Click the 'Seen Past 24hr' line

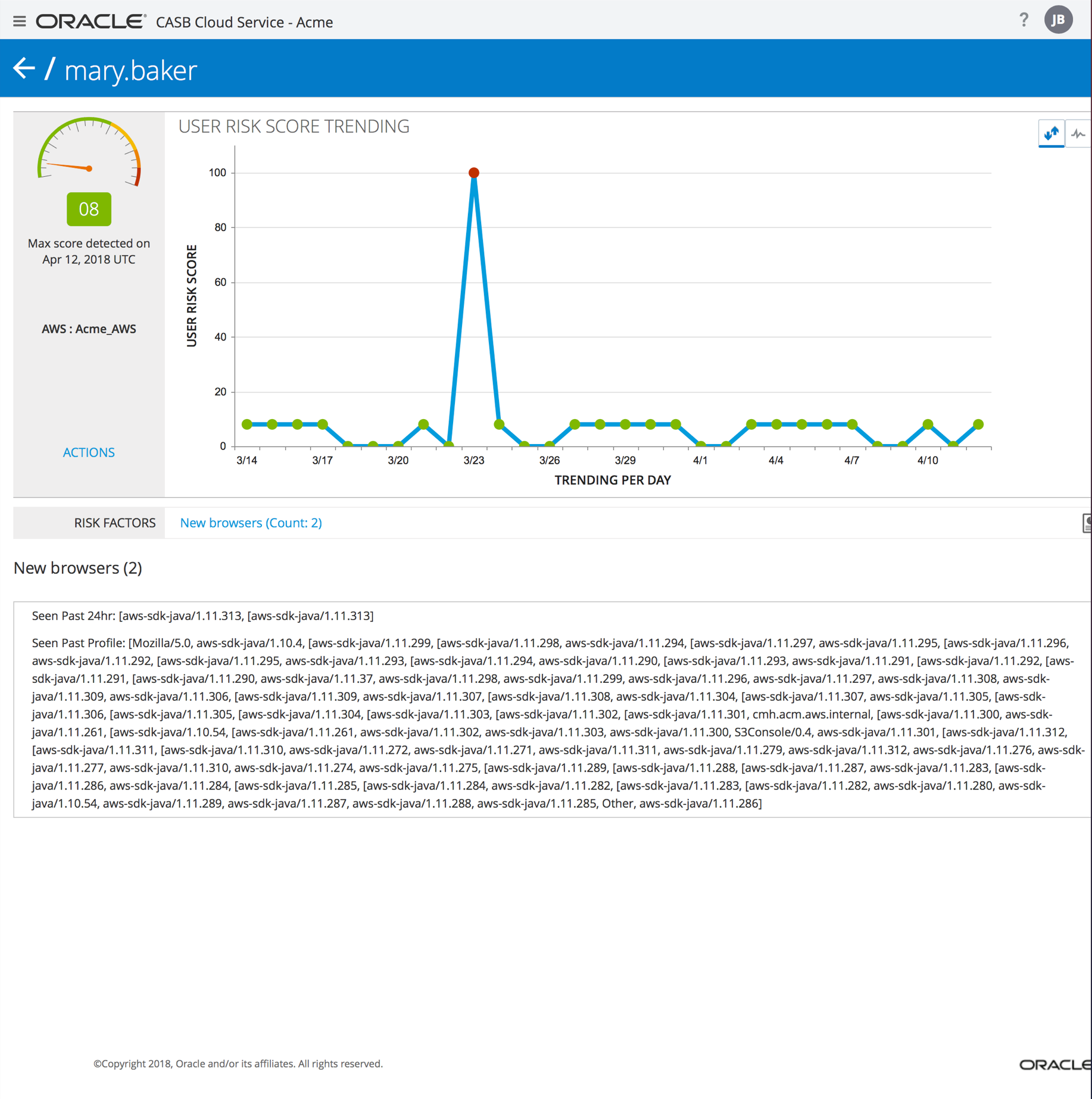point(202,616)
